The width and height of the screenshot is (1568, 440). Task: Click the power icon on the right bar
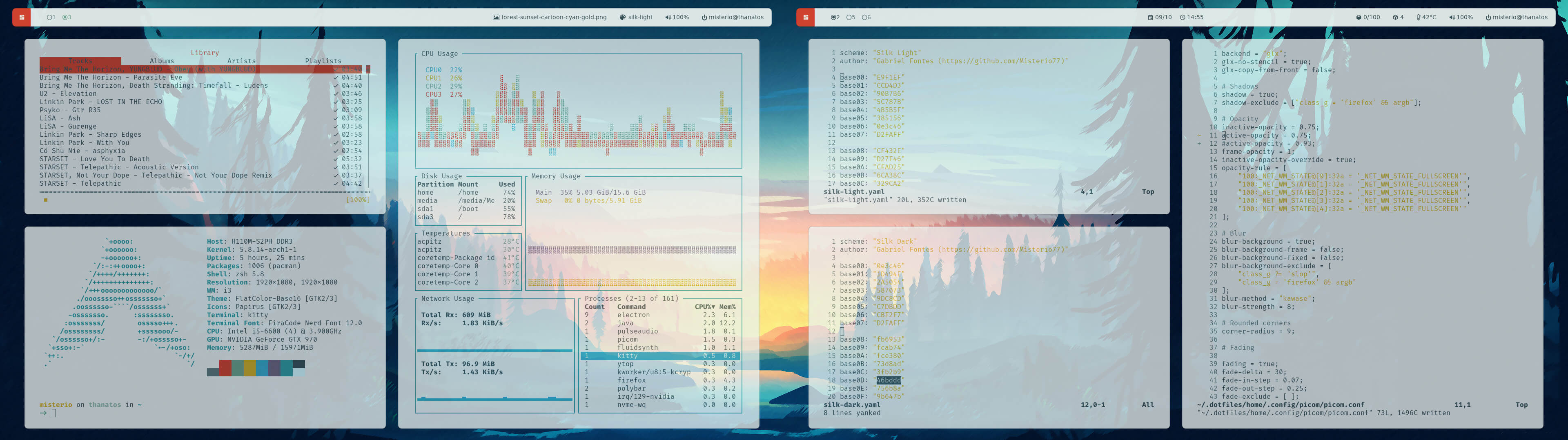1488,17
